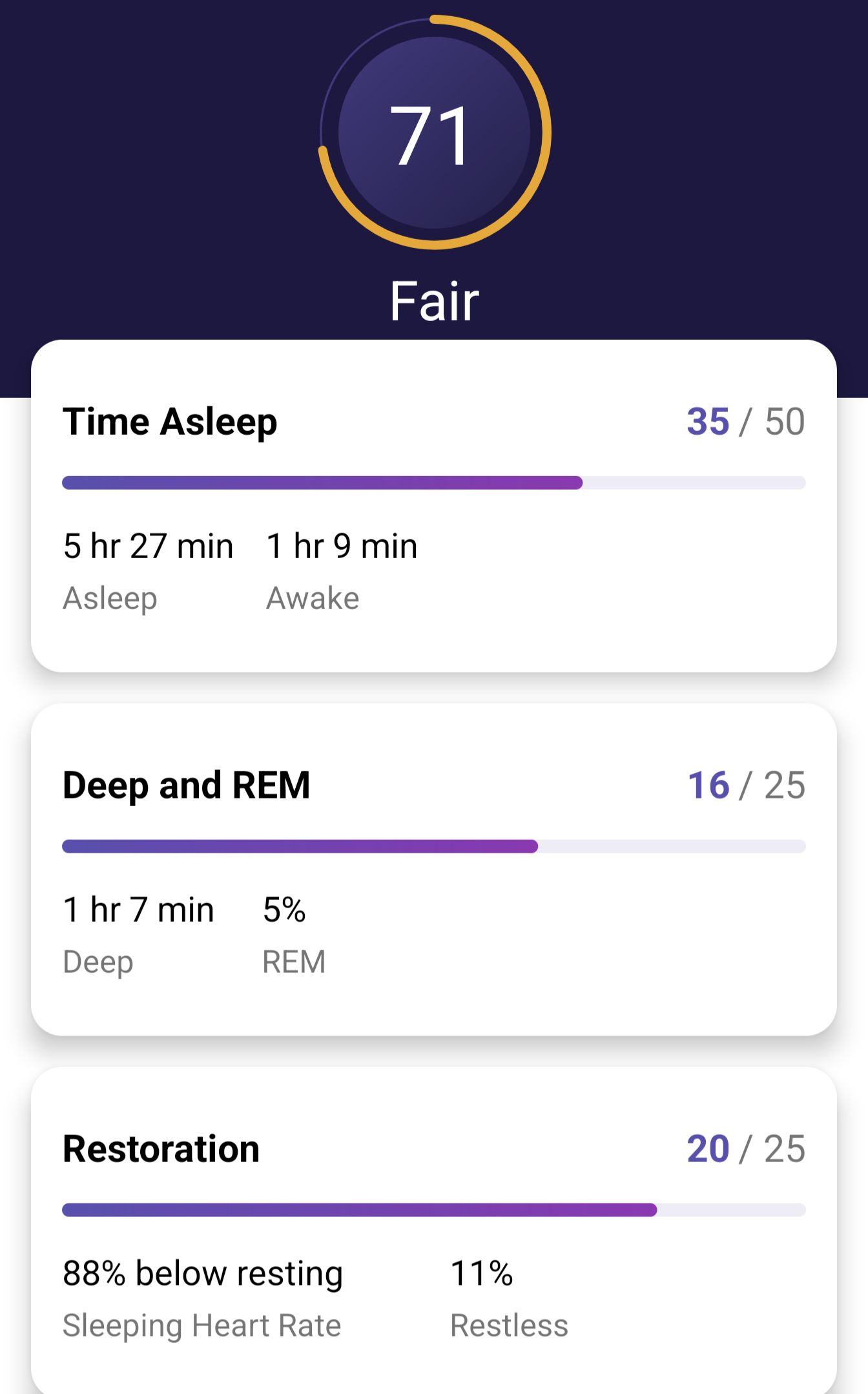This screenshot has height=1394, width=868.
Task: Tap the sleep score 71 circle
Action: 434,133
